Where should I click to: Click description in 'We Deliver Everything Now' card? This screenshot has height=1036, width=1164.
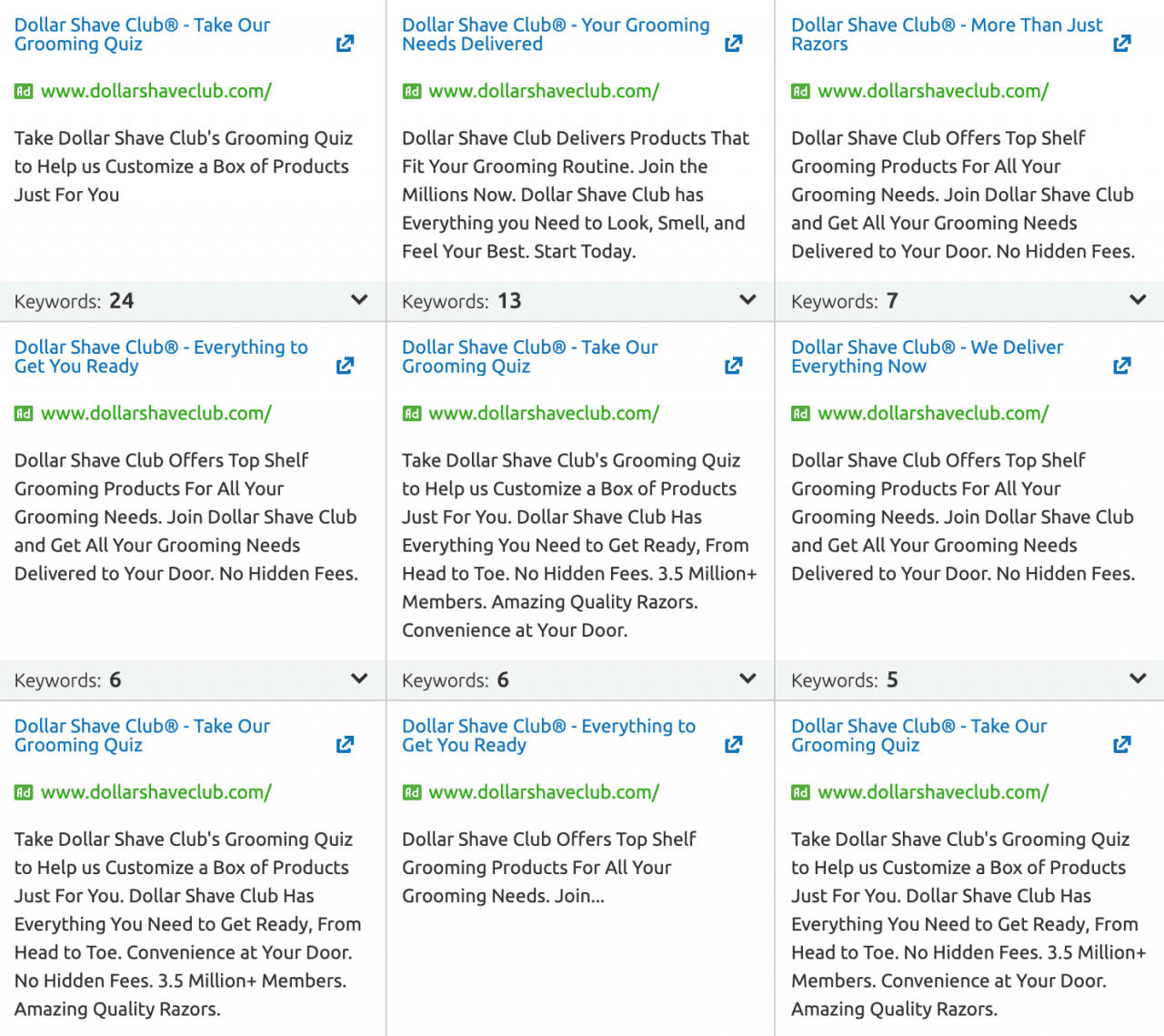pyautogui.click(x=963, y=517)
